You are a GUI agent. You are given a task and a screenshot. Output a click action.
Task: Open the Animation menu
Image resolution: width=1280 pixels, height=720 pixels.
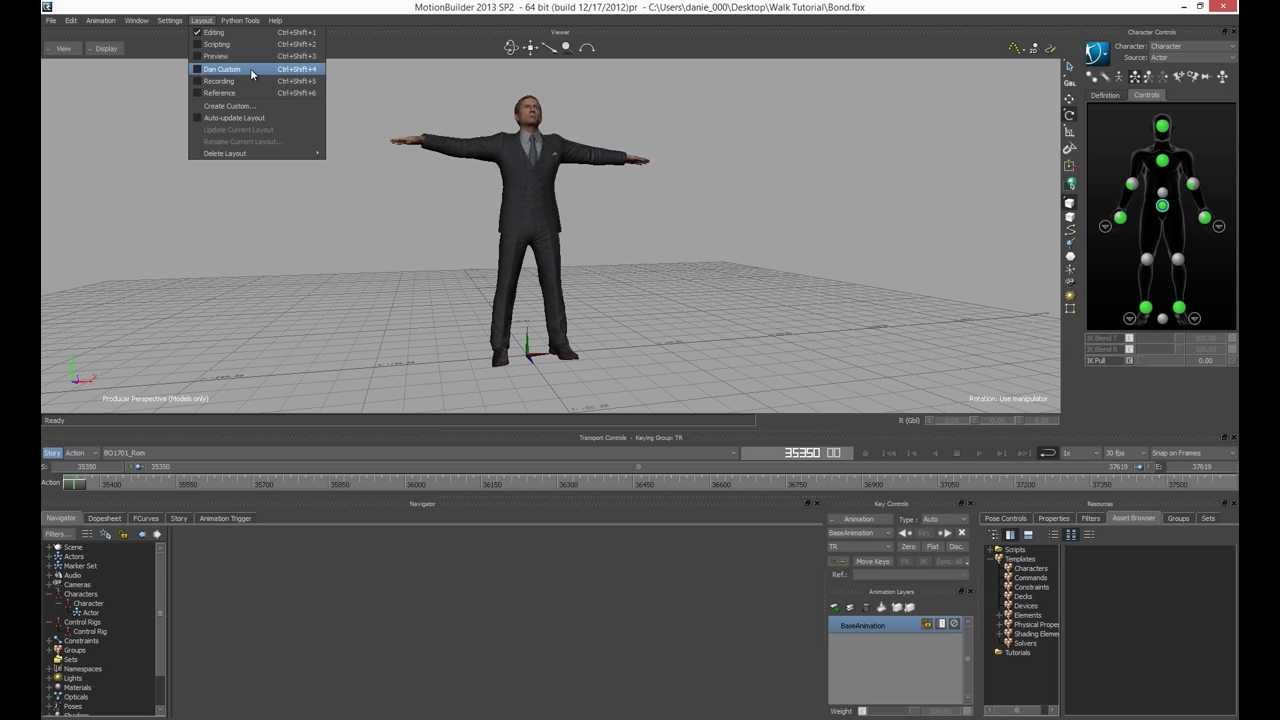[x=100, y=20]
